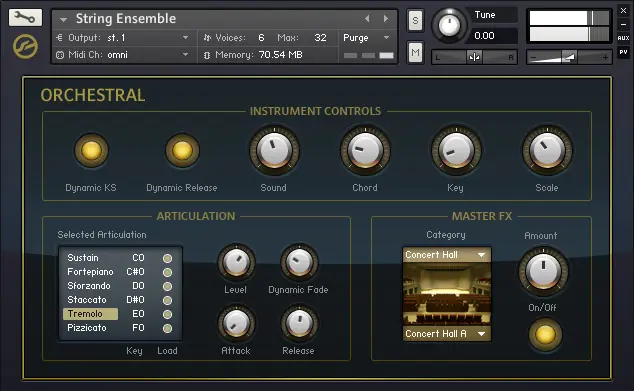
Task: Click the Sustain key value C0
Action: (x=138, y=258)
